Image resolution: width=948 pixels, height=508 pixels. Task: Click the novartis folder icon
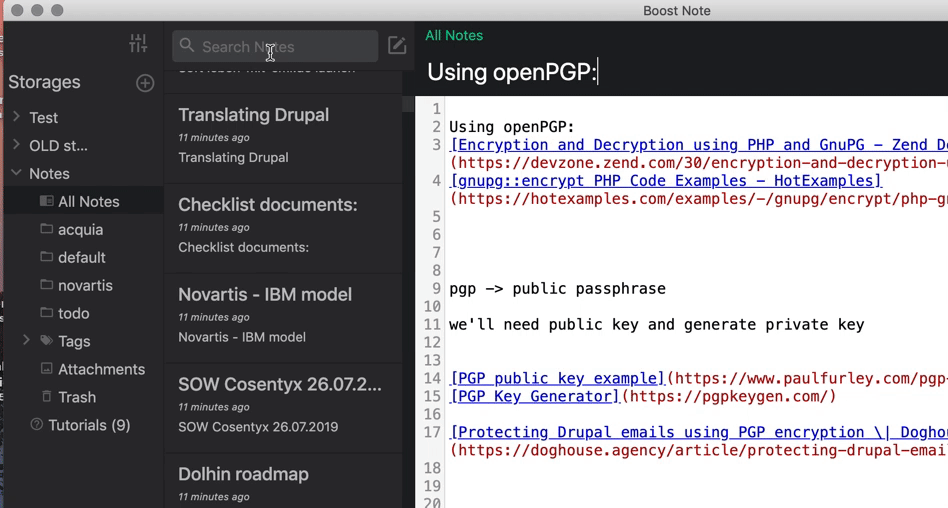47,284
